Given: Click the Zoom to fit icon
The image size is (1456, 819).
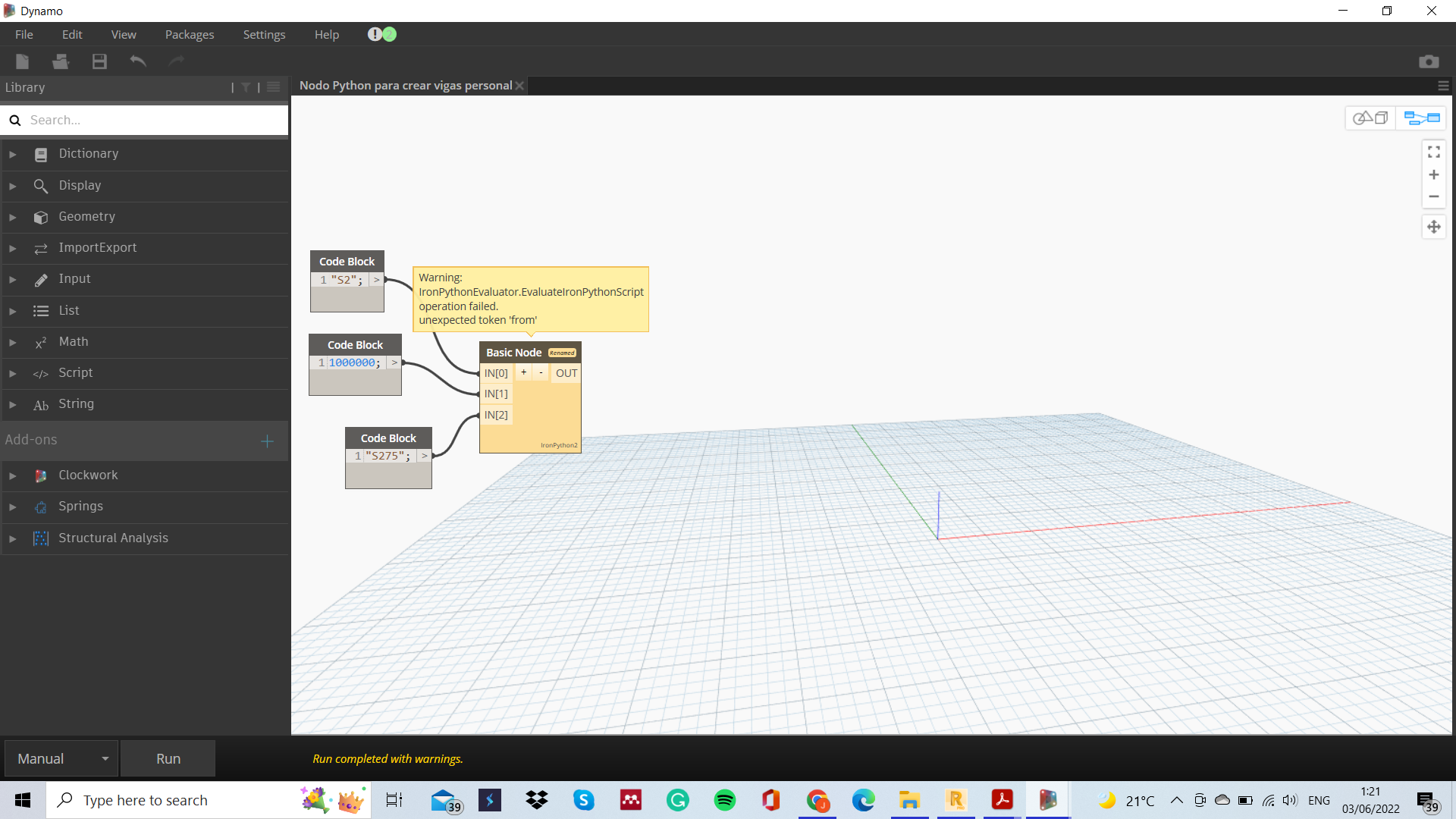Looking at the screenshot, I should tap(1433, 152).
